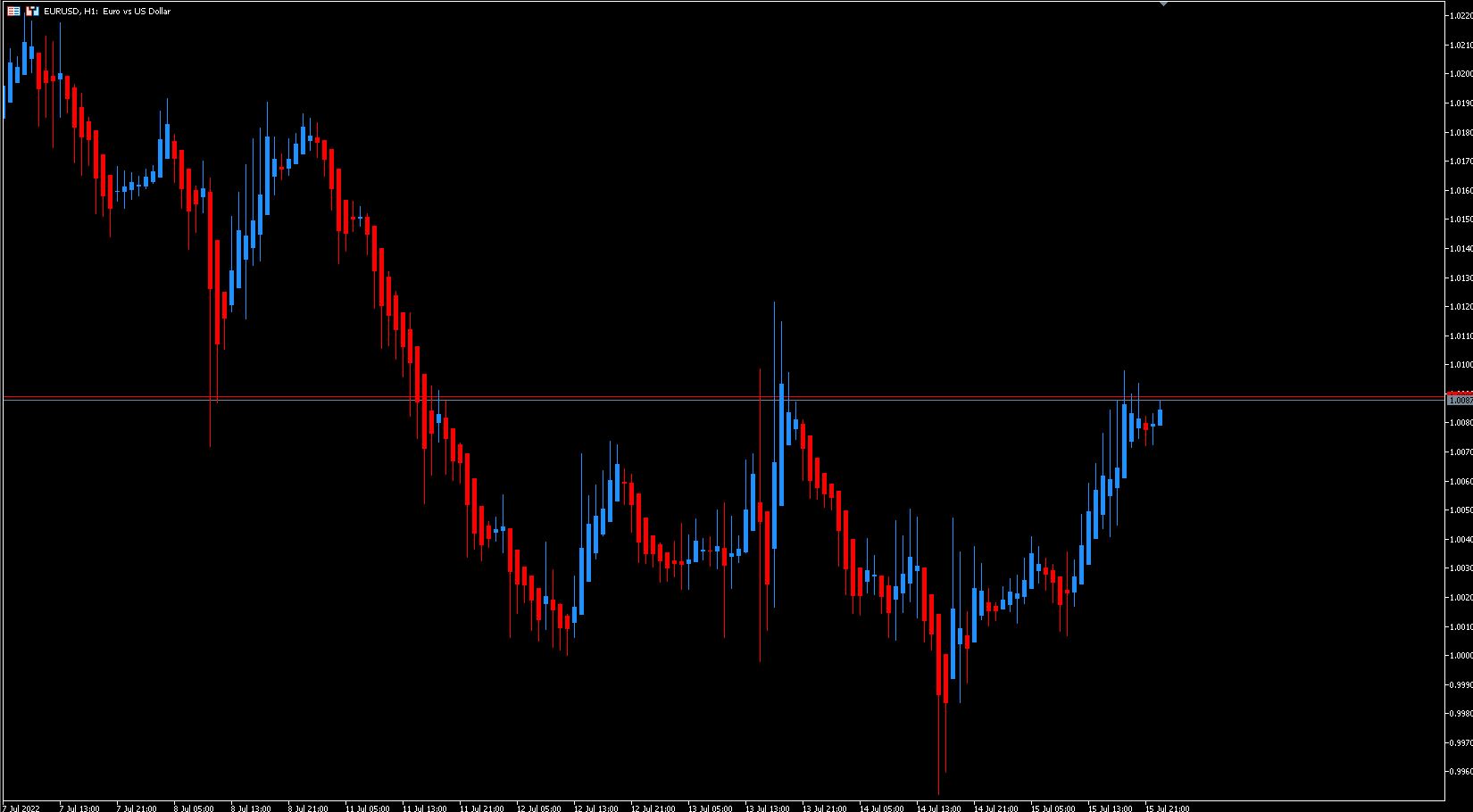1473x812 pixels.
Task: Click the 13 Jul 13:00 time label
Action: point(768,808)
